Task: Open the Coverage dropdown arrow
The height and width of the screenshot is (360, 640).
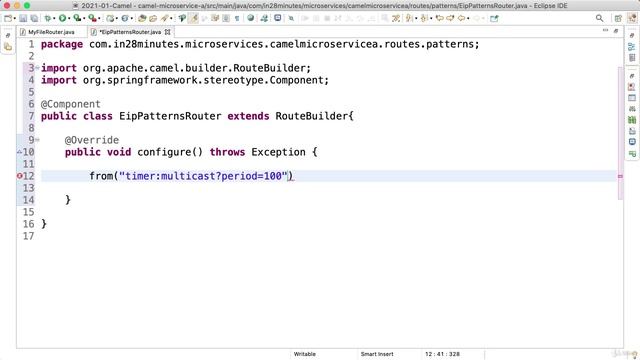Action: click(x=84, y=19)
